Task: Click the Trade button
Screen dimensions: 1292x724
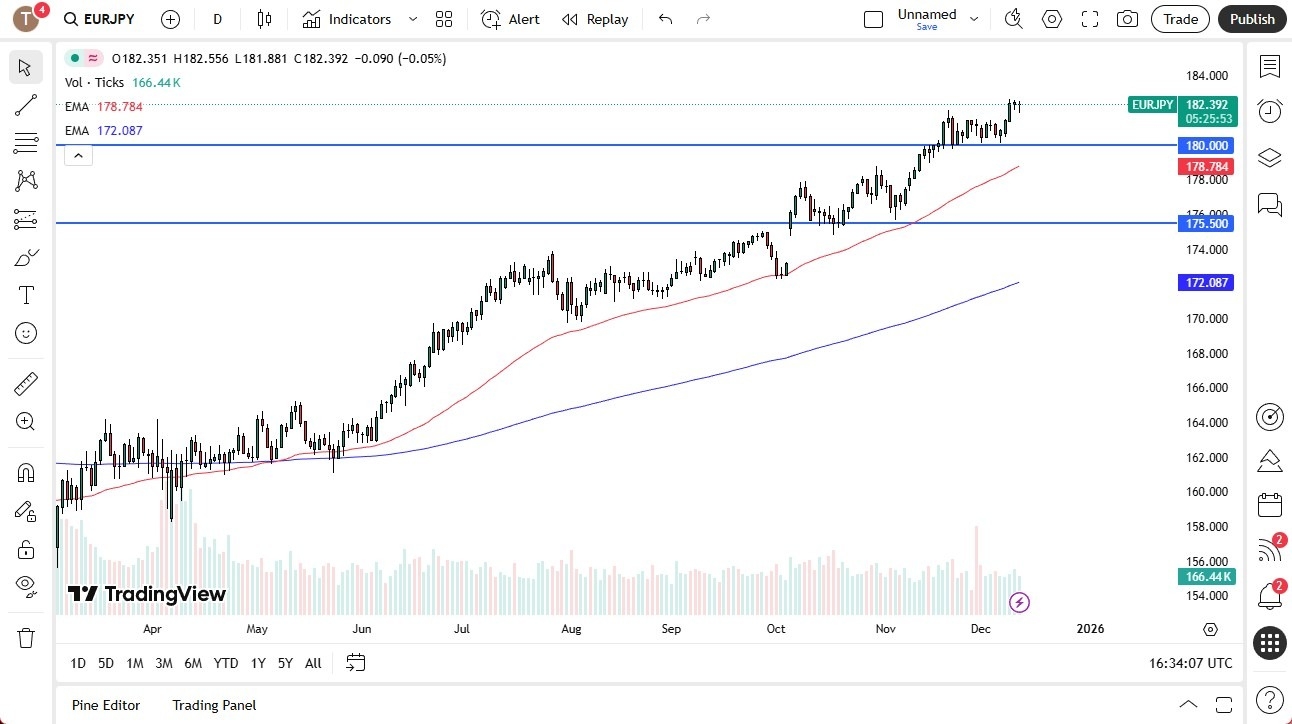Action: coord(1180,19)
